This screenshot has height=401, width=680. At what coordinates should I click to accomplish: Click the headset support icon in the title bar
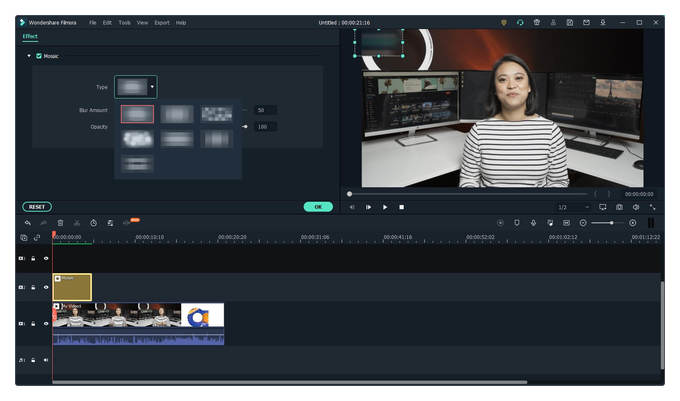(520, 23)
